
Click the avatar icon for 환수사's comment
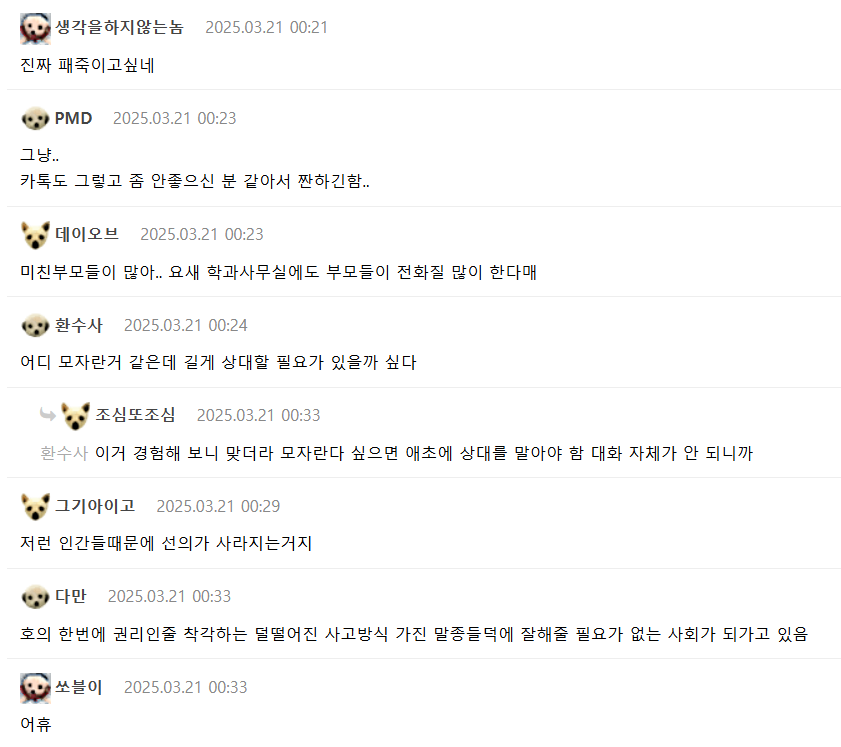35,326
